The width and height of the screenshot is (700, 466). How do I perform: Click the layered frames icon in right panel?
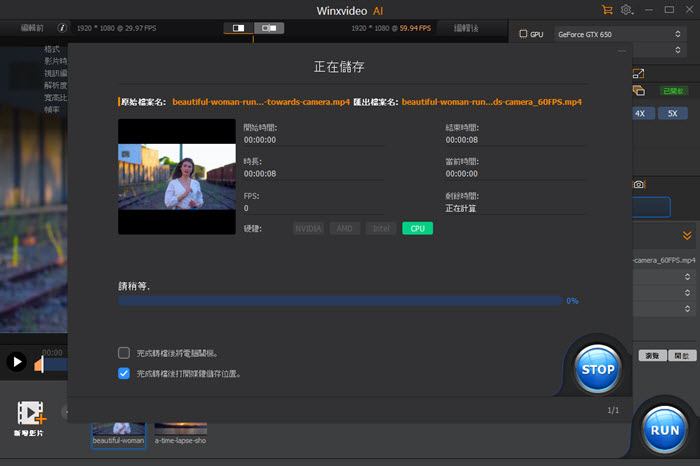[639, 91]
